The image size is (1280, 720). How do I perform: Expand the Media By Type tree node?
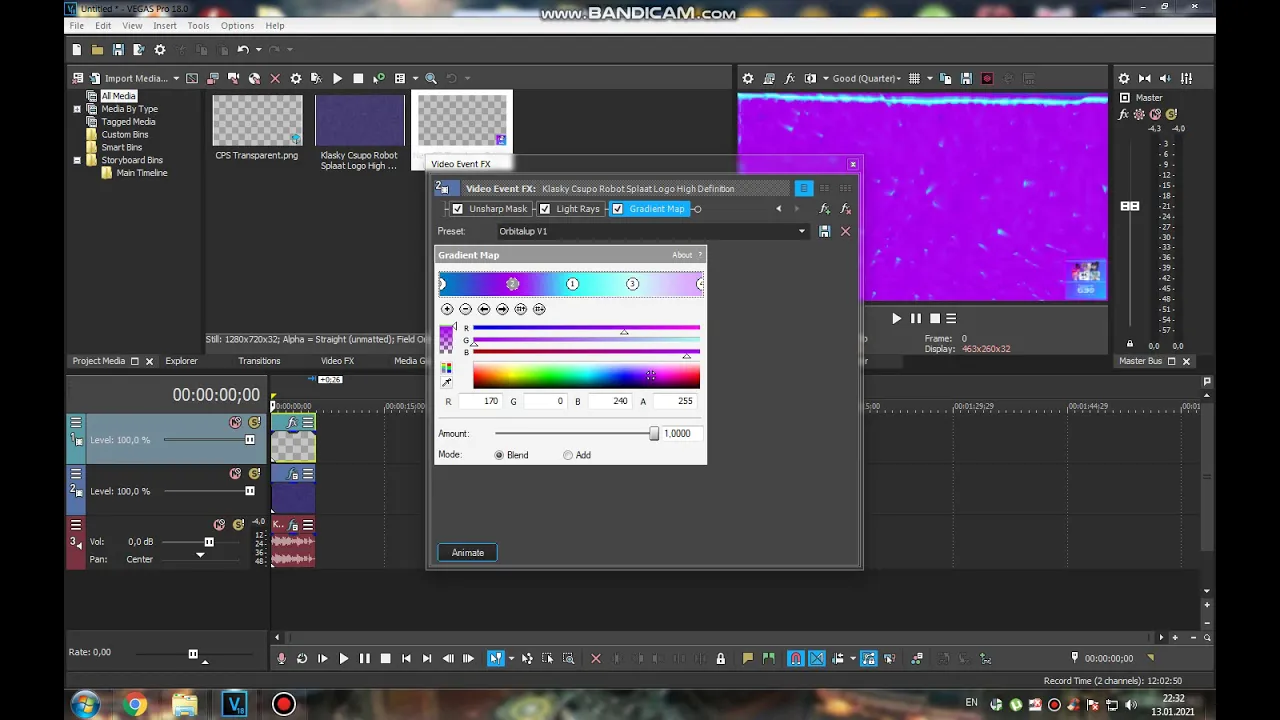77,109
